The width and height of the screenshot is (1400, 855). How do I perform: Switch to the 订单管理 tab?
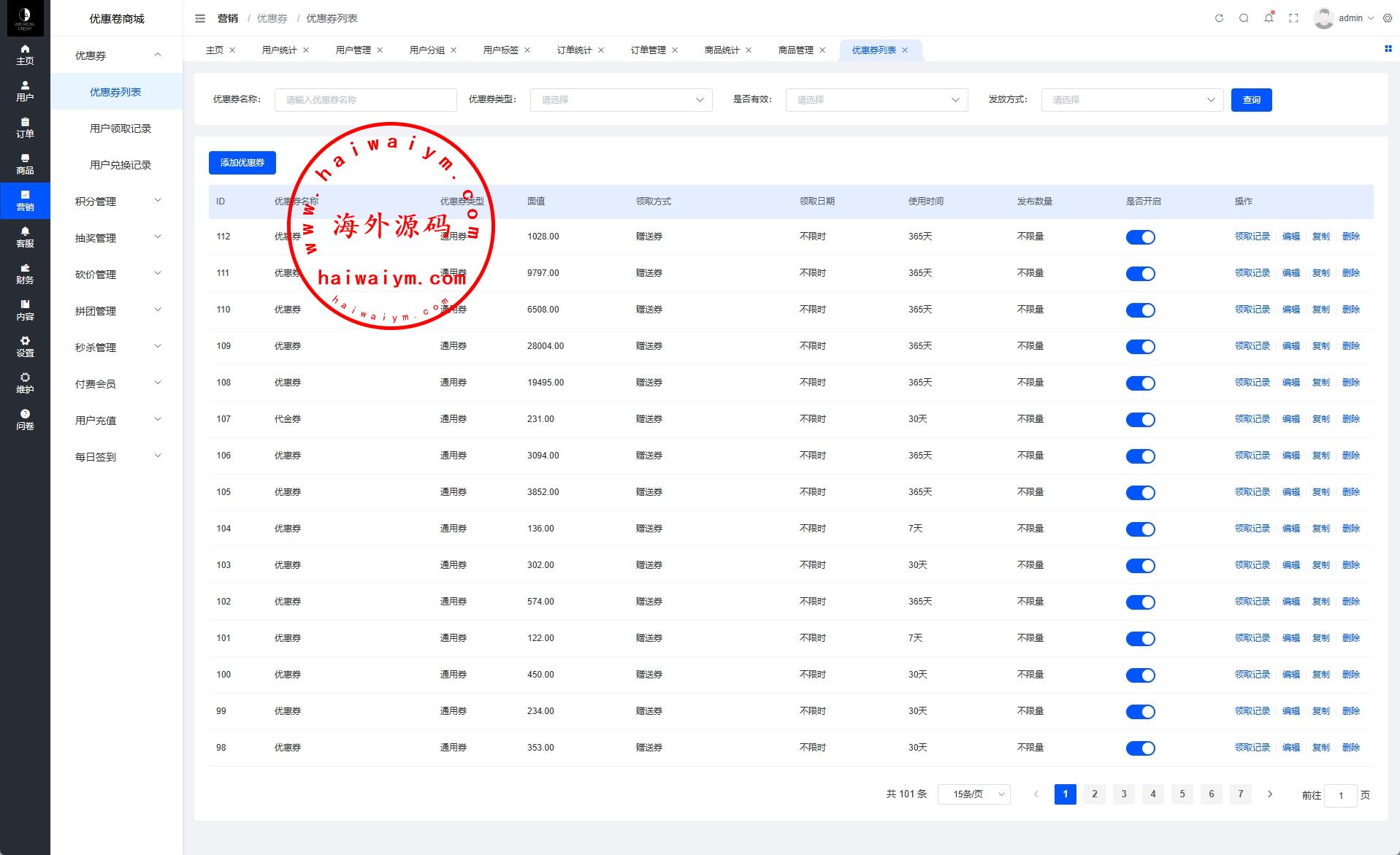648,50
